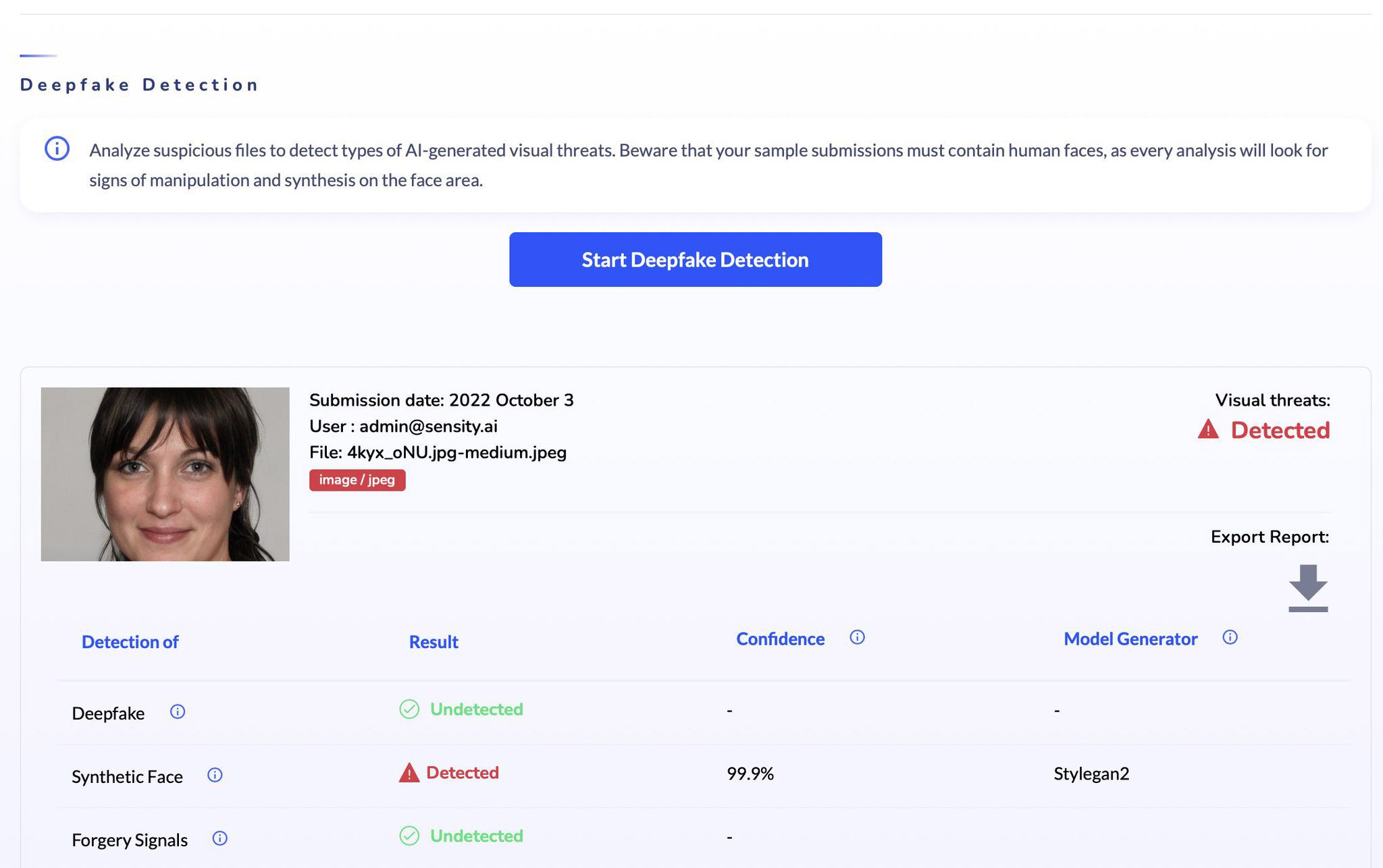Screen dimensions: 1383x868
Task: Click the Submission date 2022 October 3 text
Action: [x=442, y=400]
